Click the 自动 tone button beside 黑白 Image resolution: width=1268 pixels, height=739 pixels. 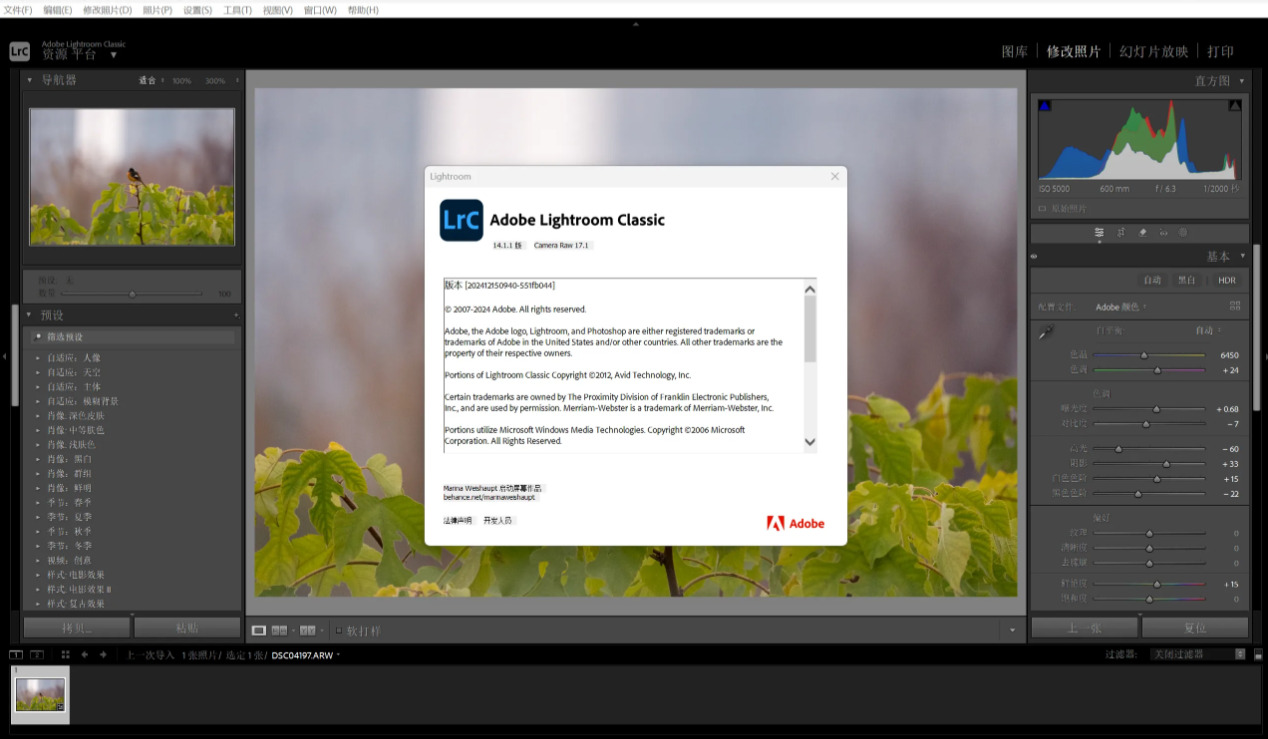click(1152, 281)
